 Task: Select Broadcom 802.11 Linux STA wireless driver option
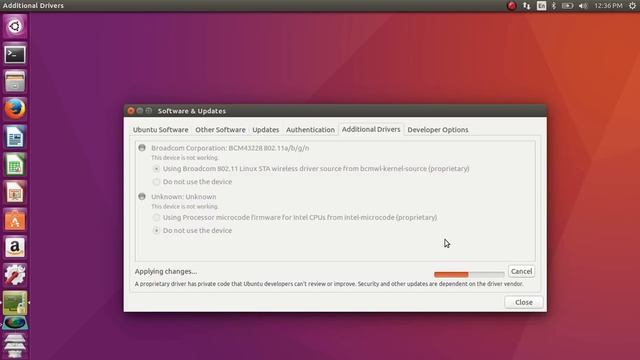[x=312, y=169]
